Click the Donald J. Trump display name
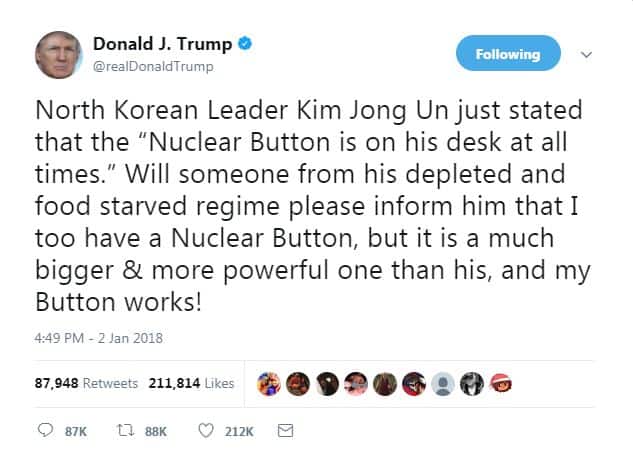The height and width of the screenshot is (469, 633). 162,44
